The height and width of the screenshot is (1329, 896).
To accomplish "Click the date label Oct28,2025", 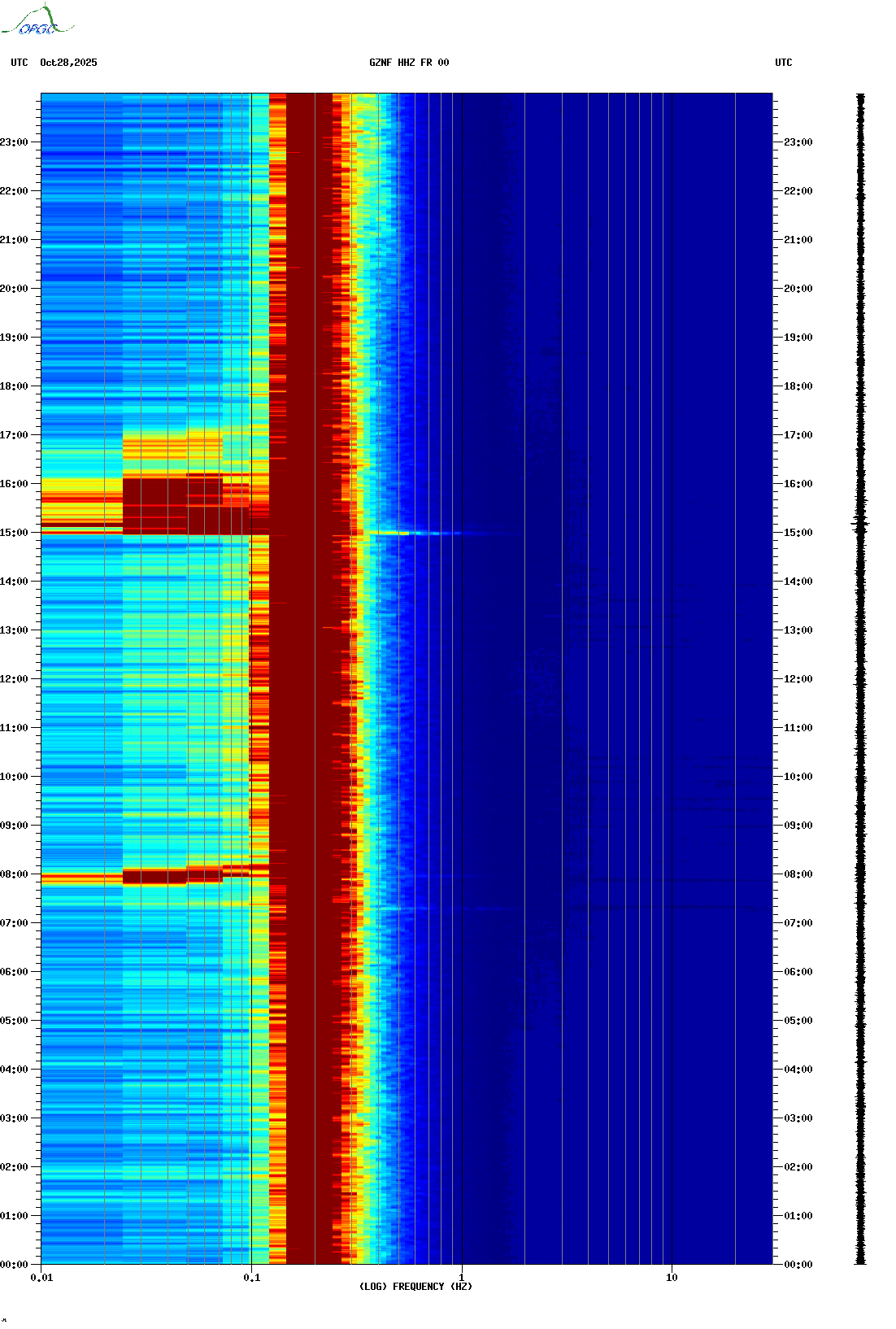I will (x=68, y=63).
